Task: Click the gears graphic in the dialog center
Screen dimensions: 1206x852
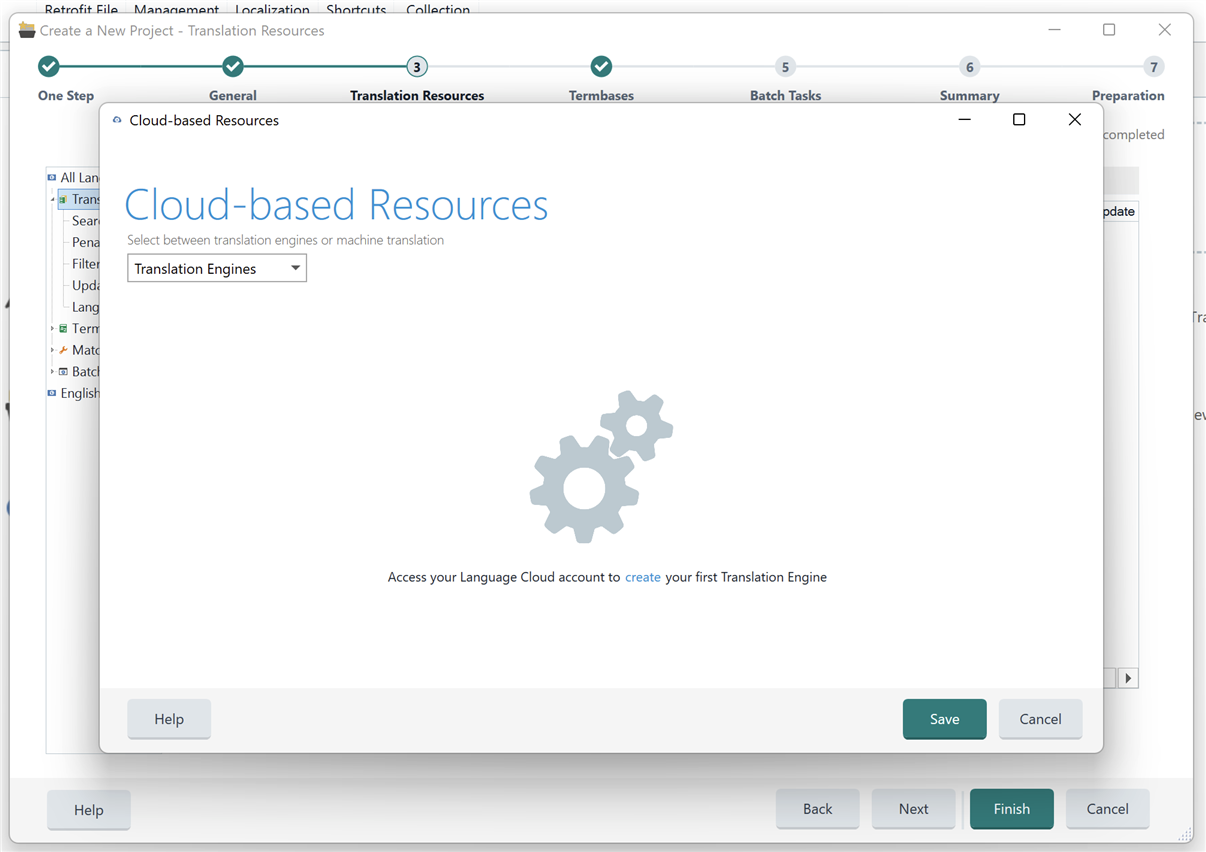Action: (x=600, y=466)
